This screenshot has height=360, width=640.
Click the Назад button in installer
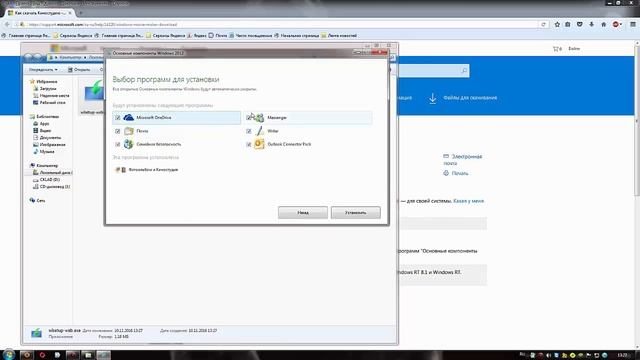[x=303, y=213]
